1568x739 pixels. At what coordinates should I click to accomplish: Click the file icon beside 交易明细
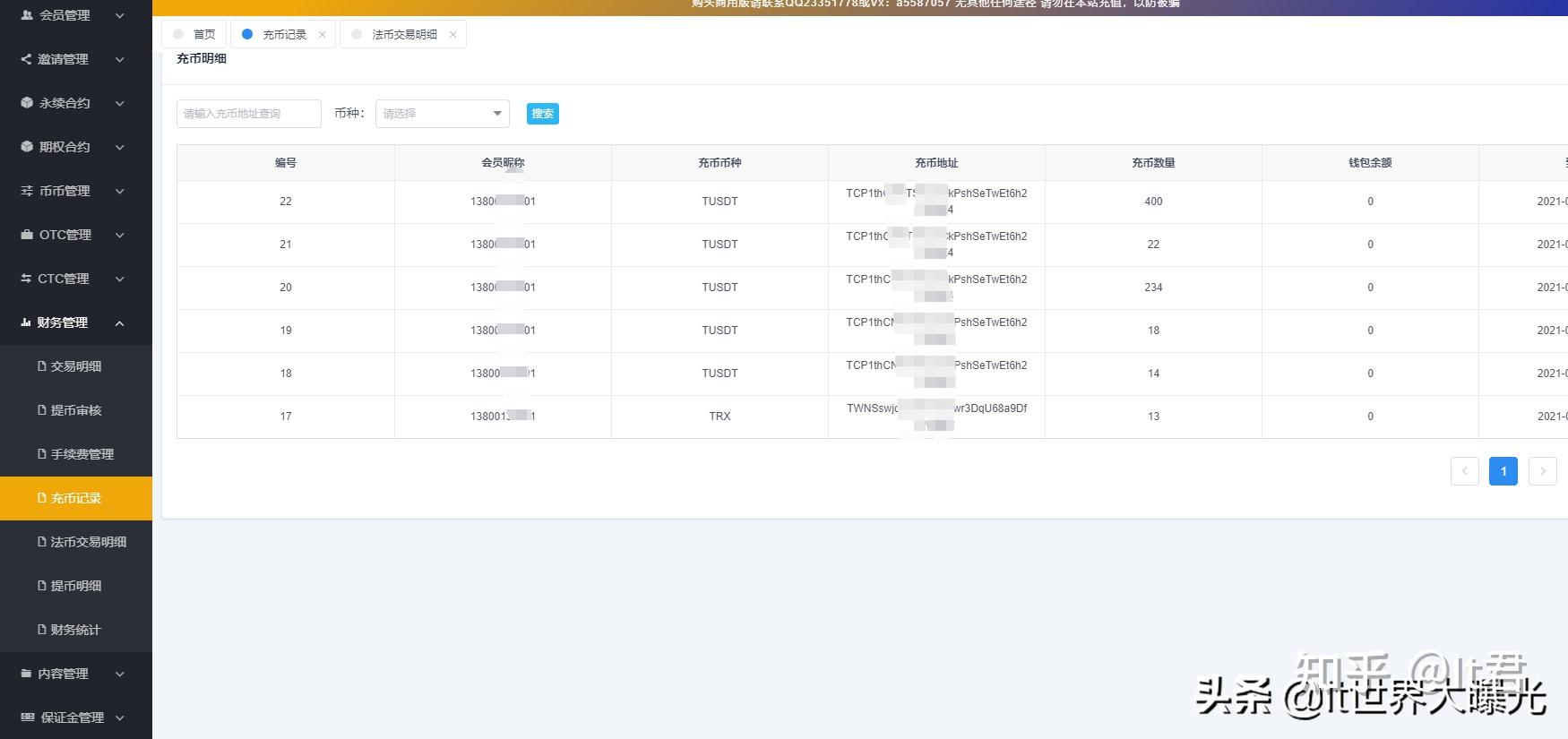pos(42,366)
